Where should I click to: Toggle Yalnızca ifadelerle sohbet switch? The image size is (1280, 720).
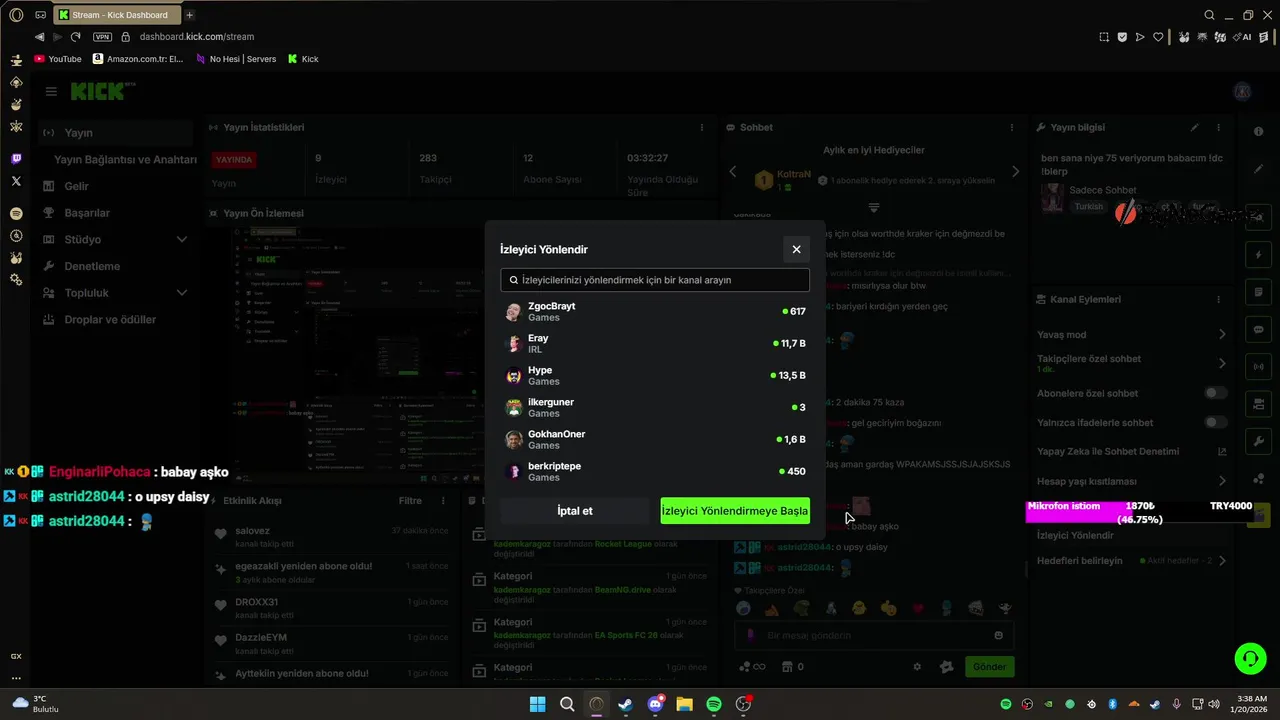click(x=1215, y=422)
